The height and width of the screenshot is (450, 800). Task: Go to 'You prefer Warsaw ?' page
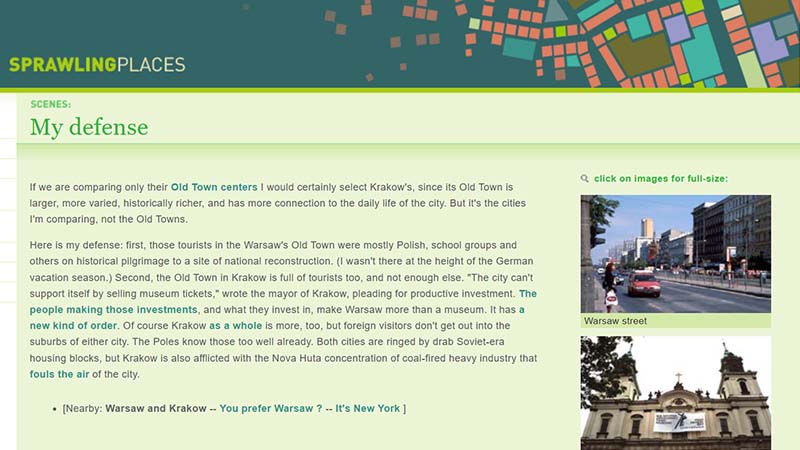click(271, 408)
